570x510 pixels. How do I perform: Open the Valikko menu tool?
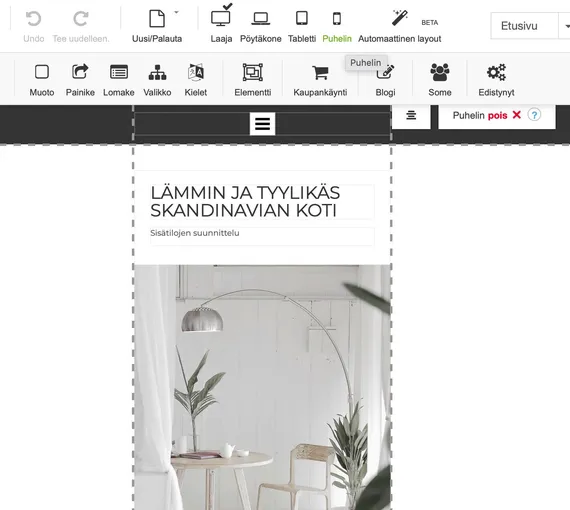point(157,72)
